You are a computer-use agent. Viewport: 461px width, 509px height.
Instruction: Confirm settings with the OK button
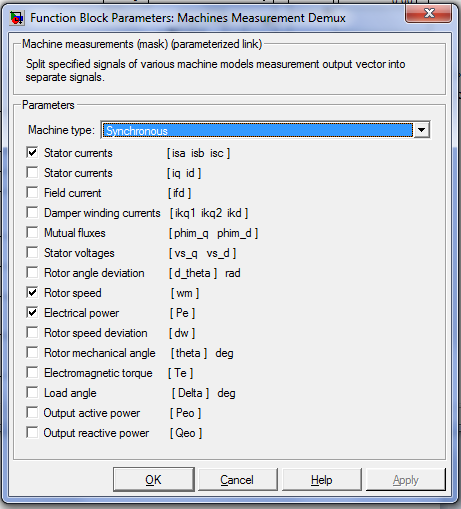pos(154,480)
